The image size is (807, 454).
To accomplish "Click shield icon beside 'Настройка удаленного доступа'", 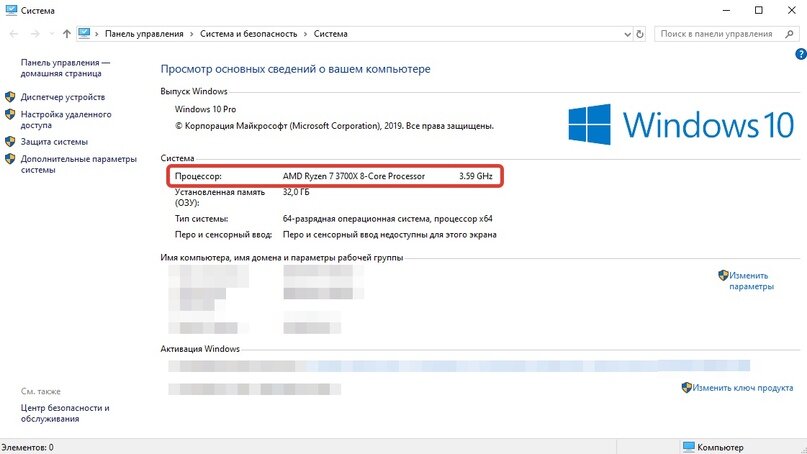I will pos(10,114).
